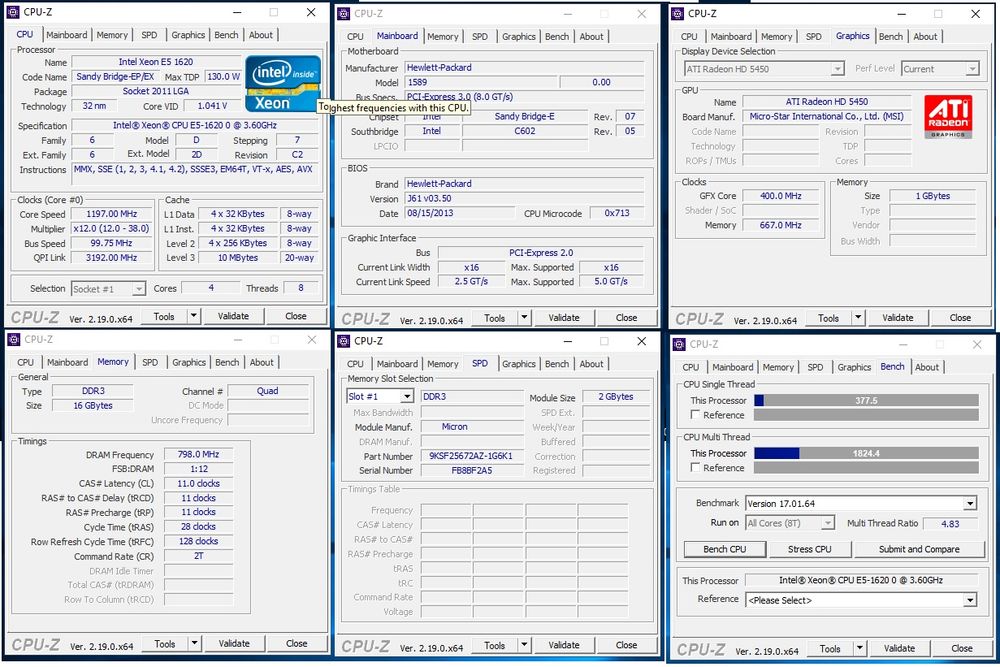The image size is (1000, 667).
Task: Click Southbridge model C602
Action: pyautogui.click(x=524, y=131)
